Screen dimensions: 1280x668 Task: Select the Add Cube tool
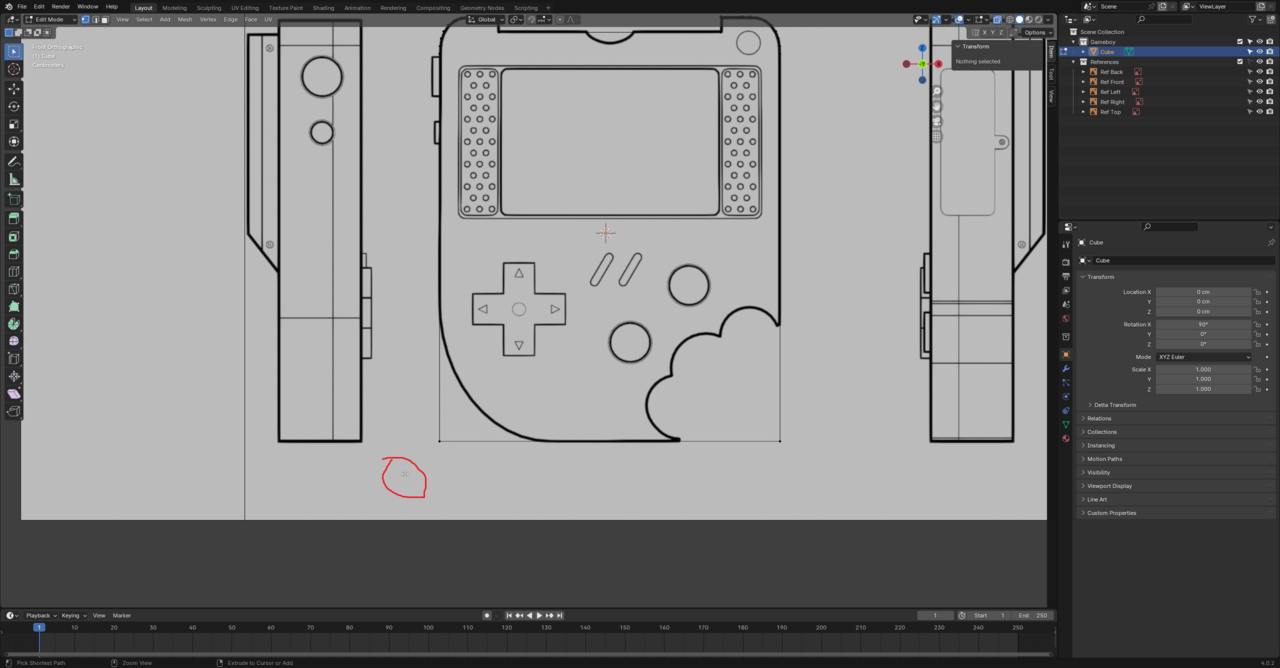click(14, 199)
